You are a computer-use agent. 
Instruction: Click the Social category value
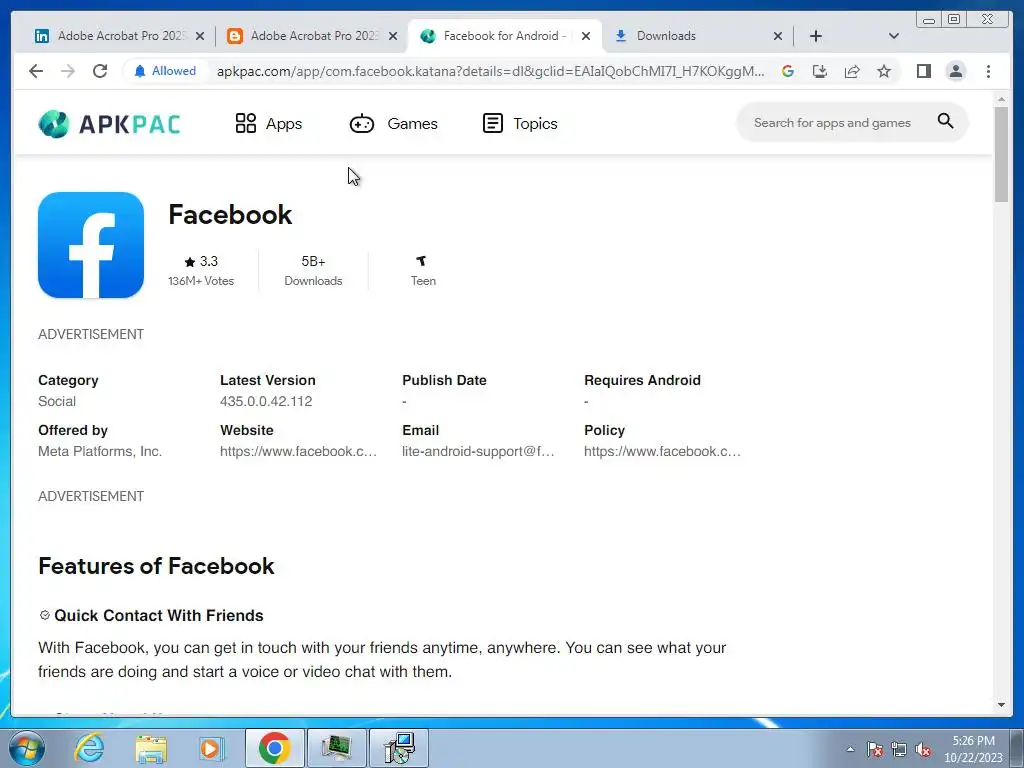click(57, 401)
